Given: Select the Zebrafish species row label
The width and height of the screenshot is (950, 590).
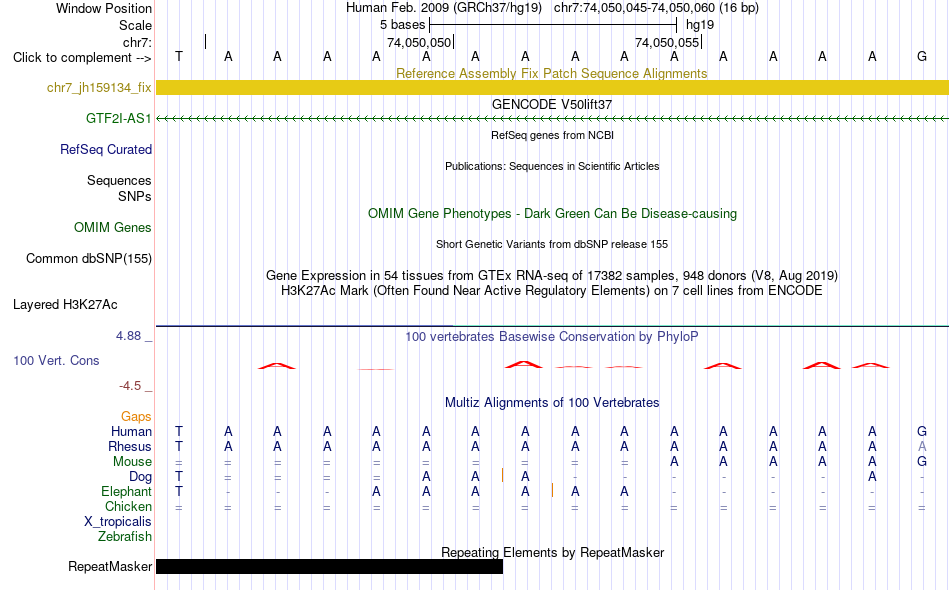Looking at the screenshot, I should click(125, 537).
